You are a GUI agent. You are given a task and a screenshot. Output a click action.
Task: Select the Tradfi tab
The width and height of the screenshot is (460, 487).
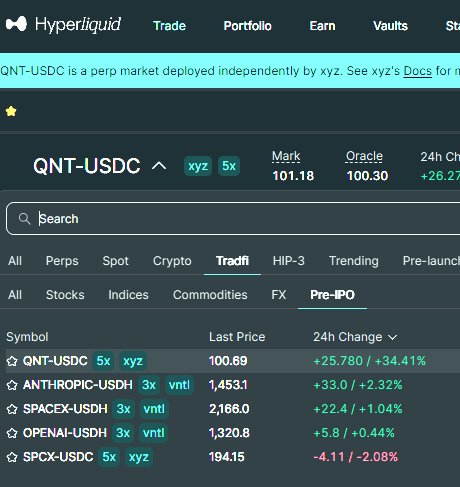tap(232, 261)
